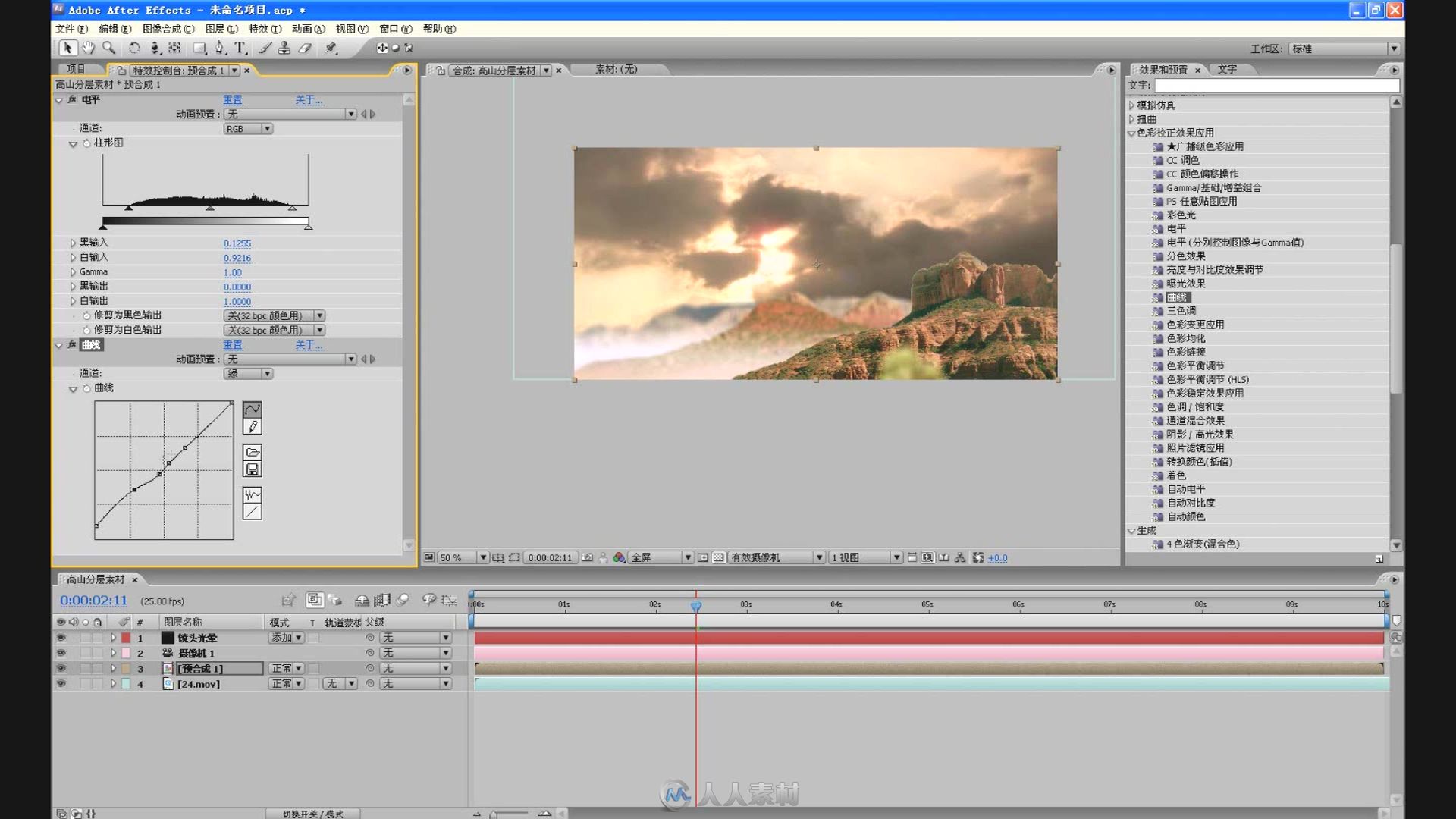This screenshot has height=819, width=1456.
Task: Toggle transparency grid in viewer
Action: 718,557
